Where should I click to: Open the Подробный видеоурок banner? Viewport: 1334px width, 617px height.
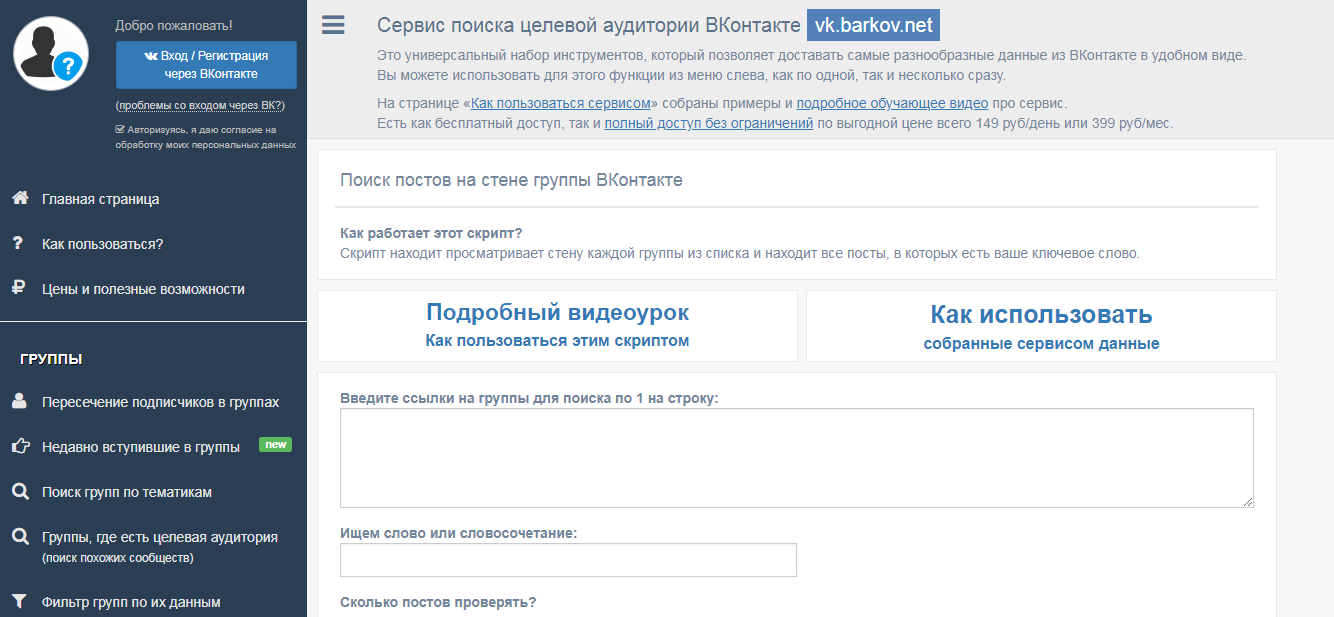click(557, 325)
